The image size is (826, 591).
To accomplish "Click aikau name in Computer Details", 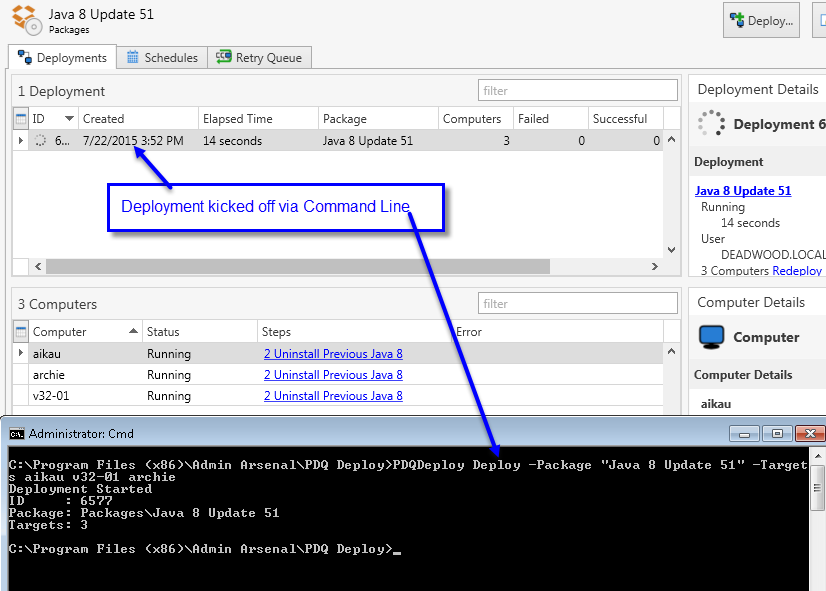I will 715,404.
